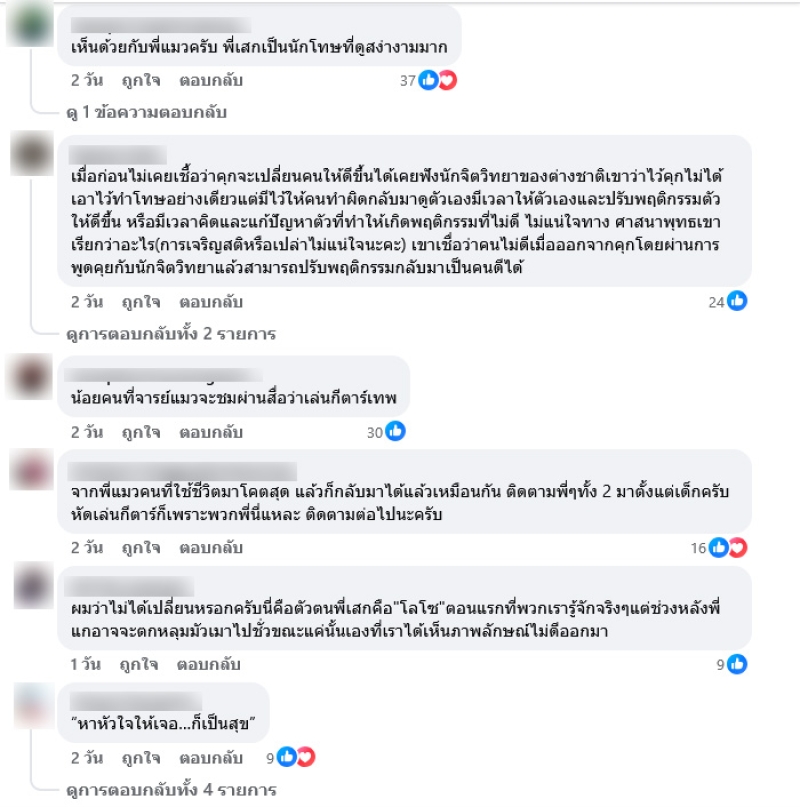The image size is (800, 807).
Task: Like the comment about เล่นกีตาร์เทพ
Action: point(141,432)
